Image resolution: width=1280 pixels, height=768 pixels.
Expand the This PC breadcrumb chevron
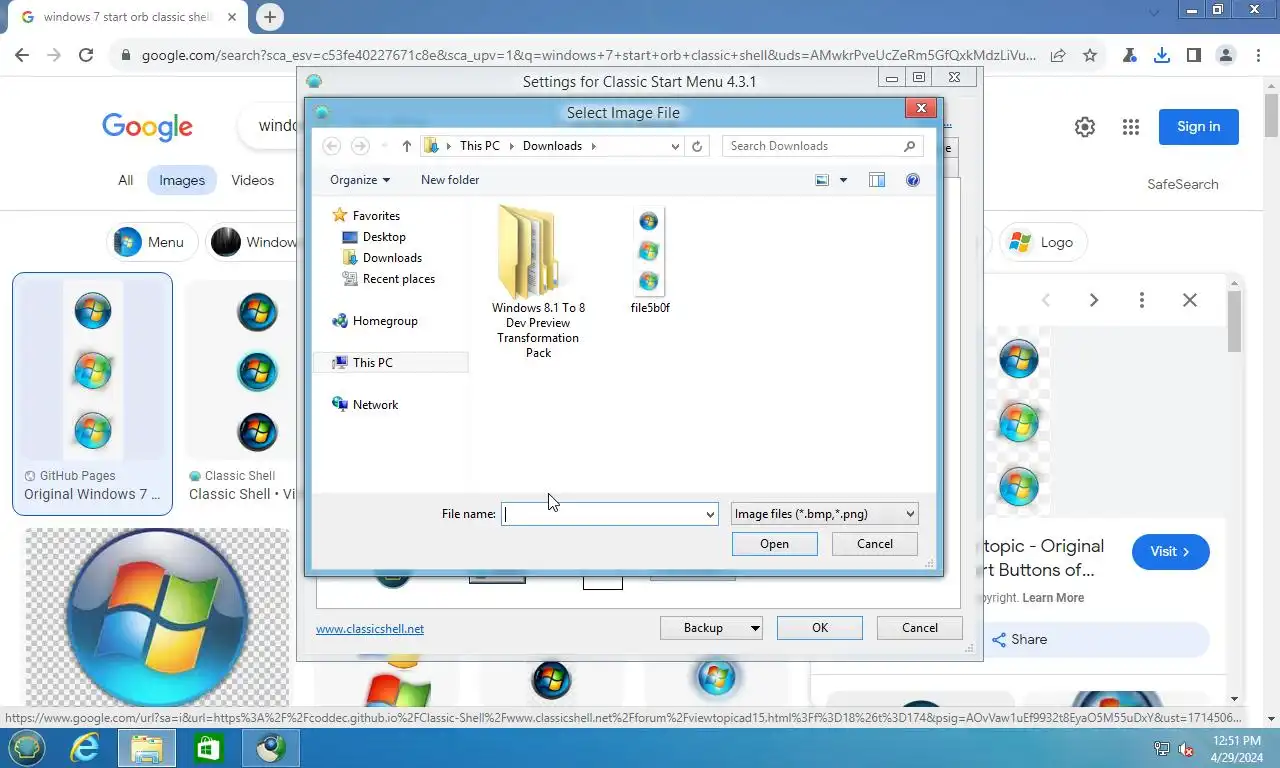pyautogui.click(x=510, y=146)
